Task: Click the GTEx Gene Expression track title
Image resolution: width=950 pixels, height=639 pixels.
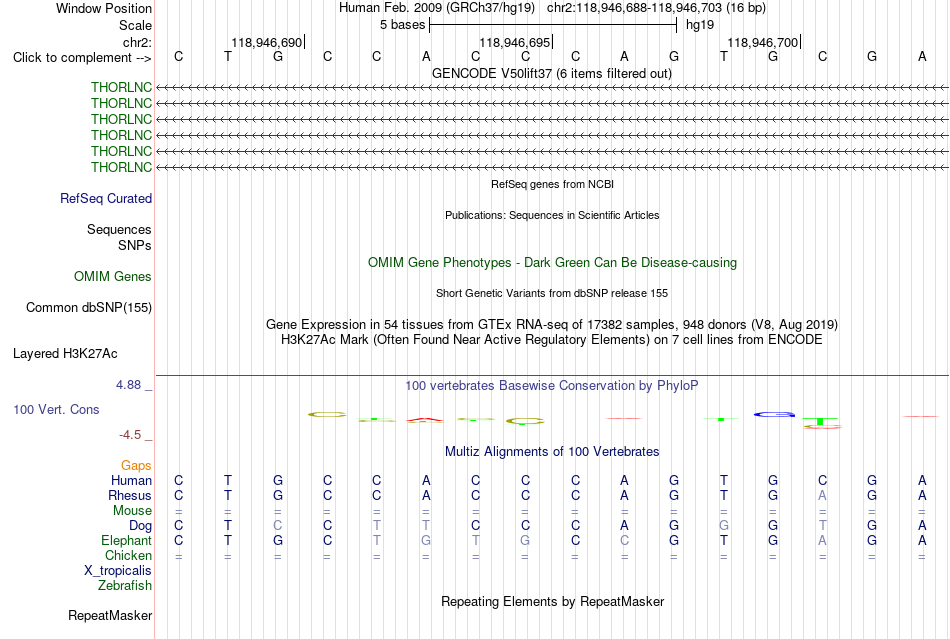Action: 552,325
